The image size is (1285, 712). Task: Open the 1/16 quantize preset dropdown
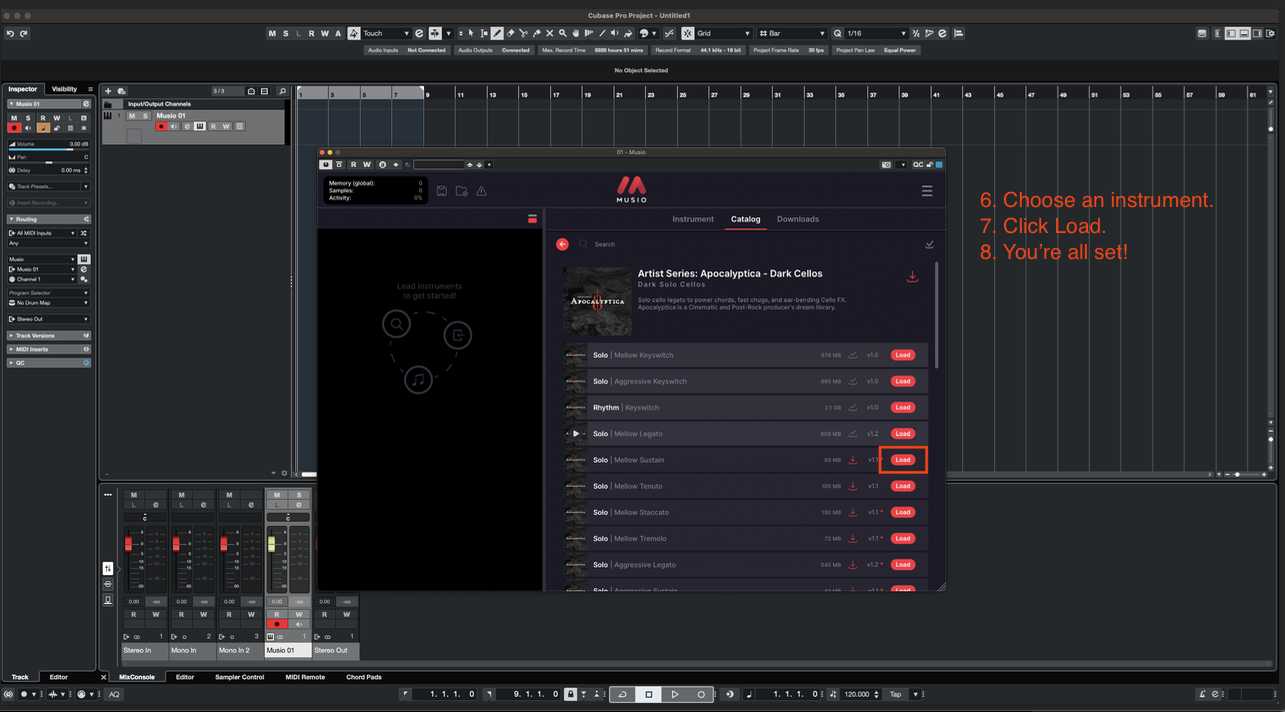[877, 34]
